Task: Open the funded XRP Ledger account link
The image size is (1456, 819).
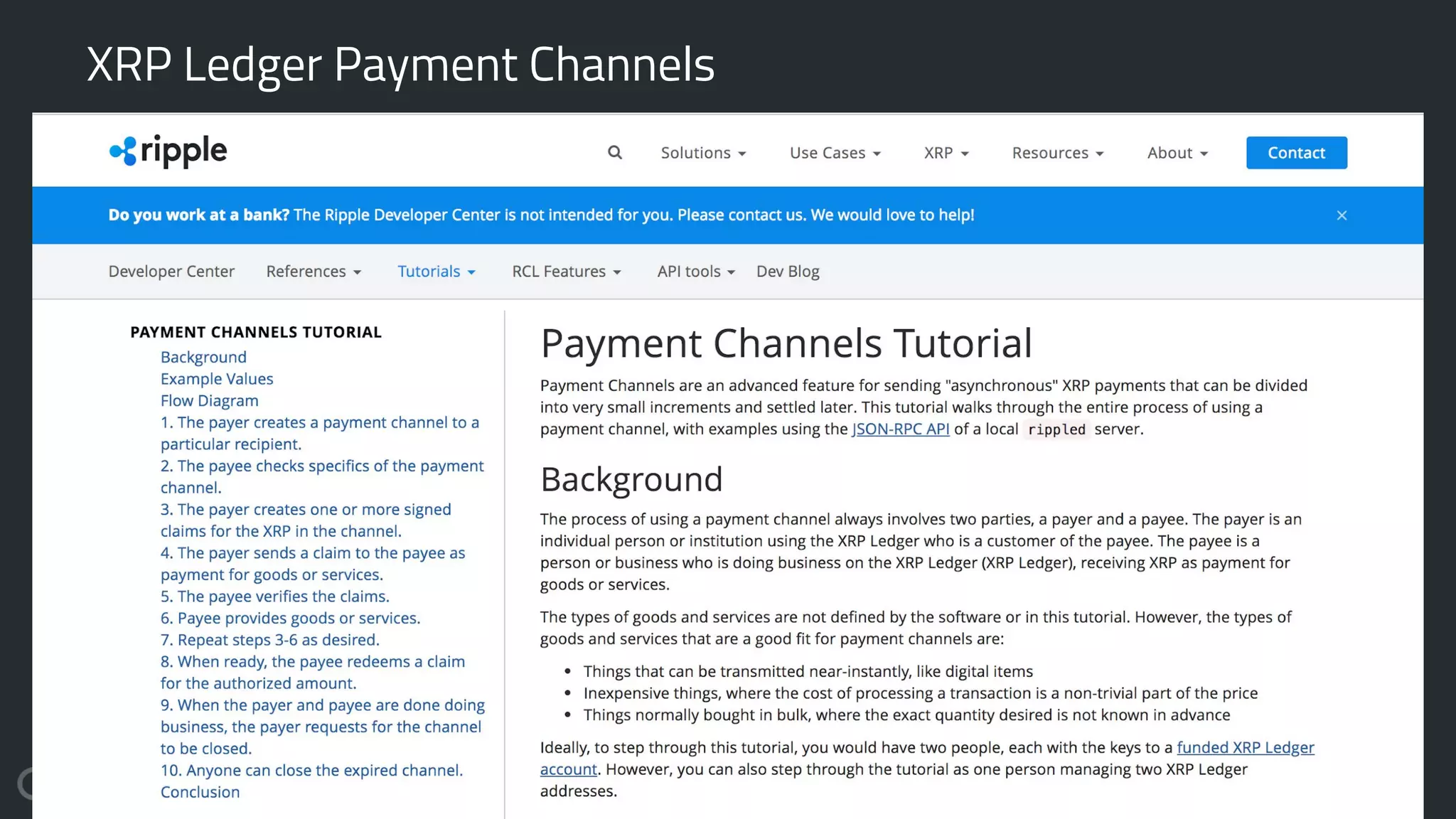Action: point(1245,748)
